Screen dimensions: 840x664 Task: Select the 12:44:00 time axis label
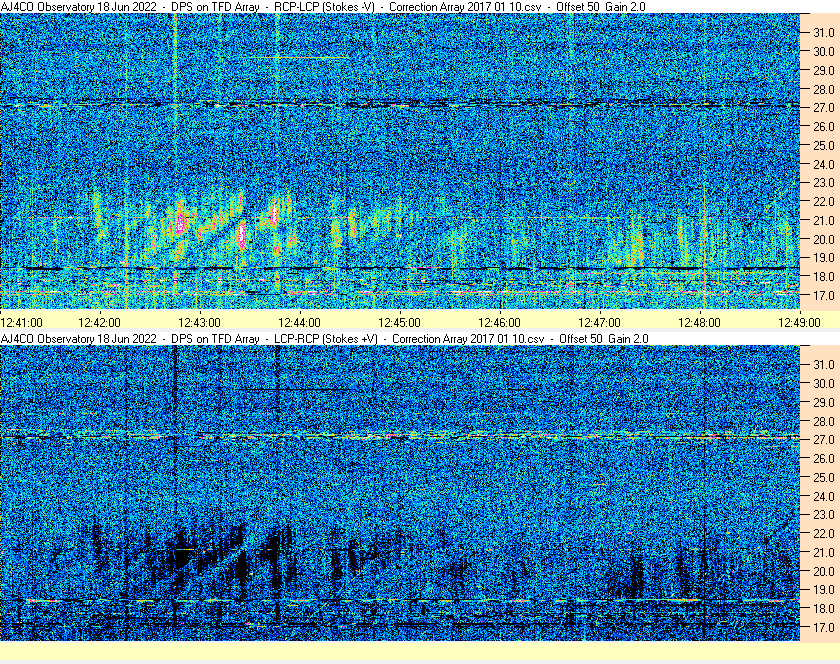click(x=299, y=323)
